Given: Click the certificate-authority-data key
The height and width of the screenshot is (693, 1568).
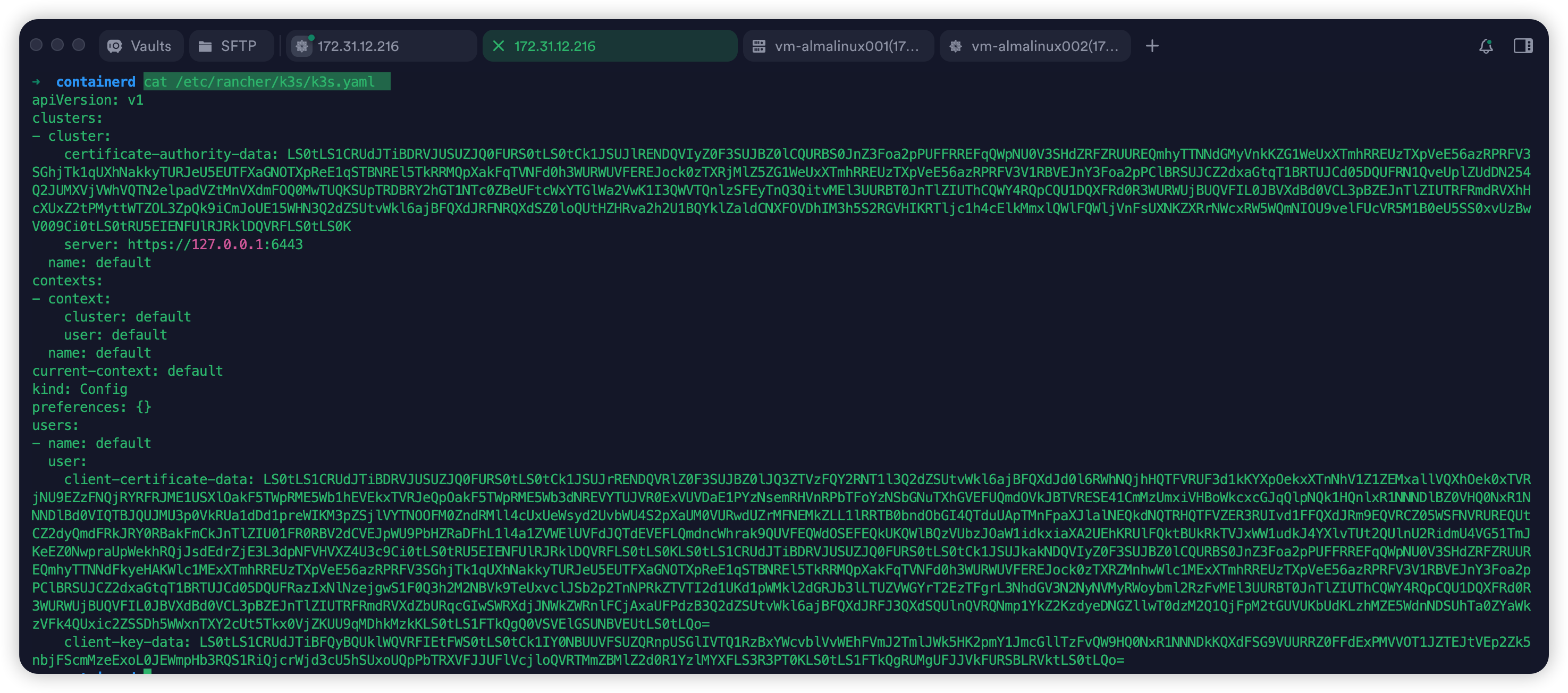Looking at the screenshot, I should click(171, 154).
